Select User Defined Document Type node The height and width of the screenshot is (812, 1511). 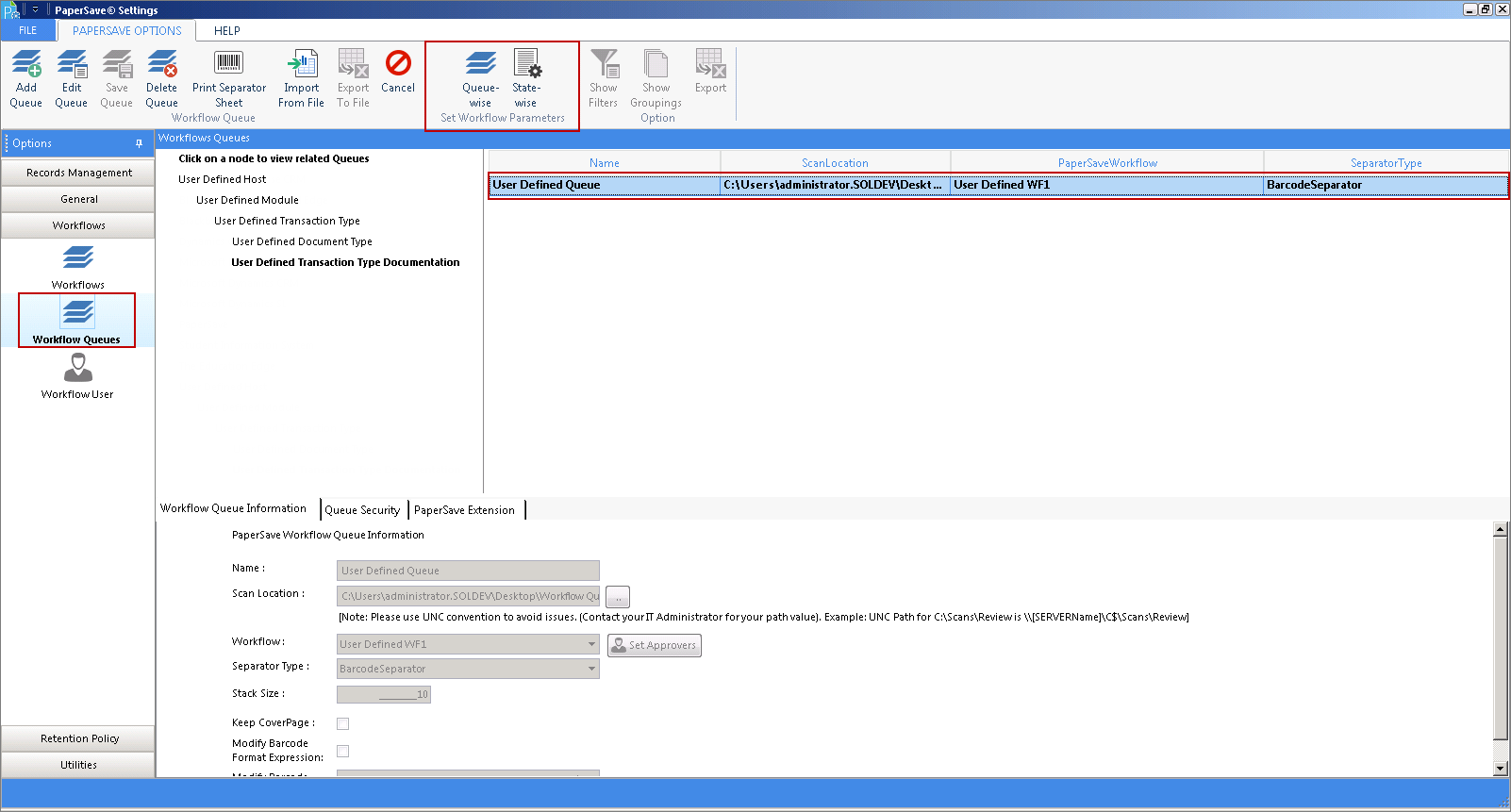click(302, 241)
